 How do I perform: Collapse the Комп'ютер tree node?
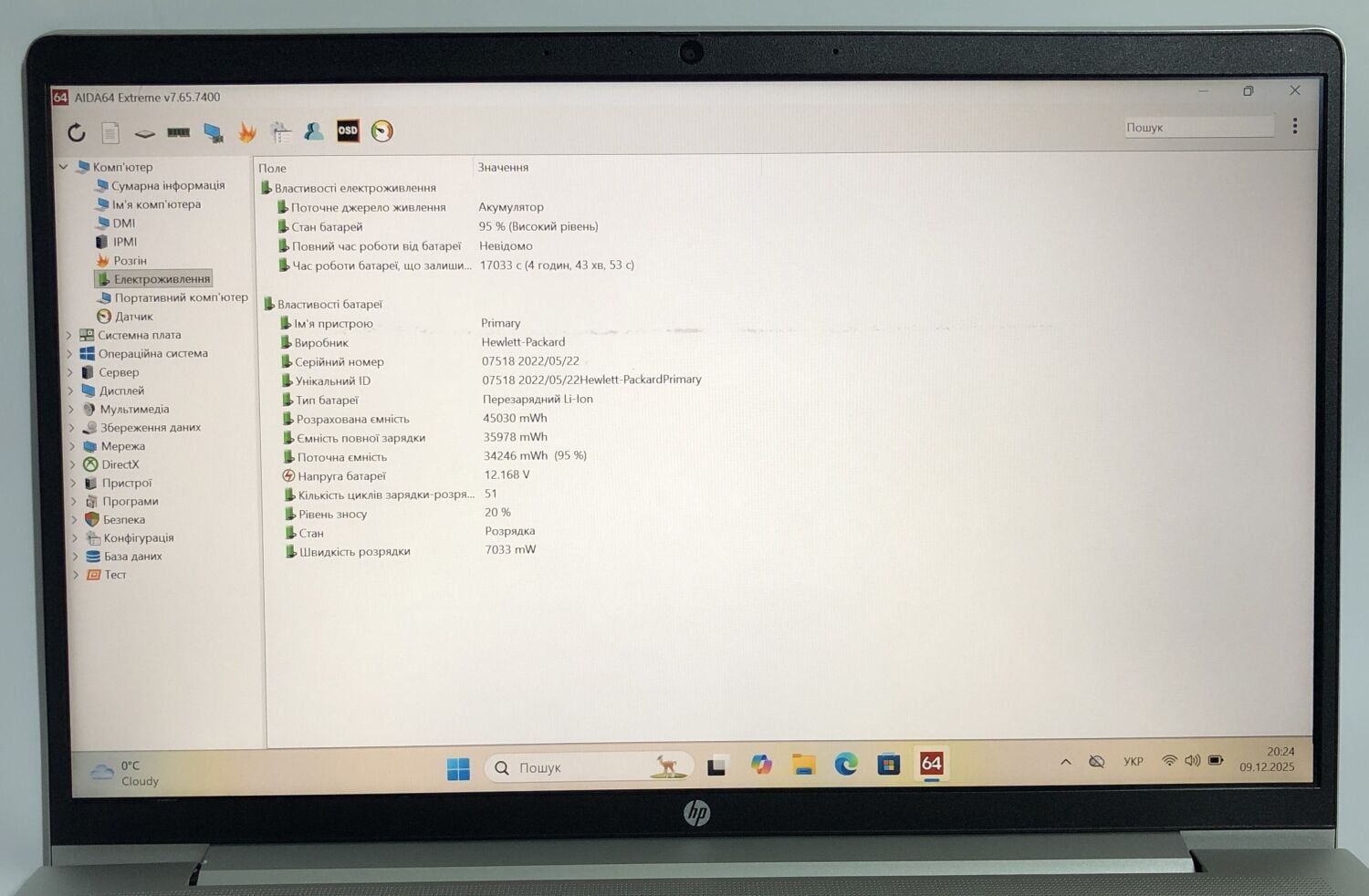click(x=63, y=167)
